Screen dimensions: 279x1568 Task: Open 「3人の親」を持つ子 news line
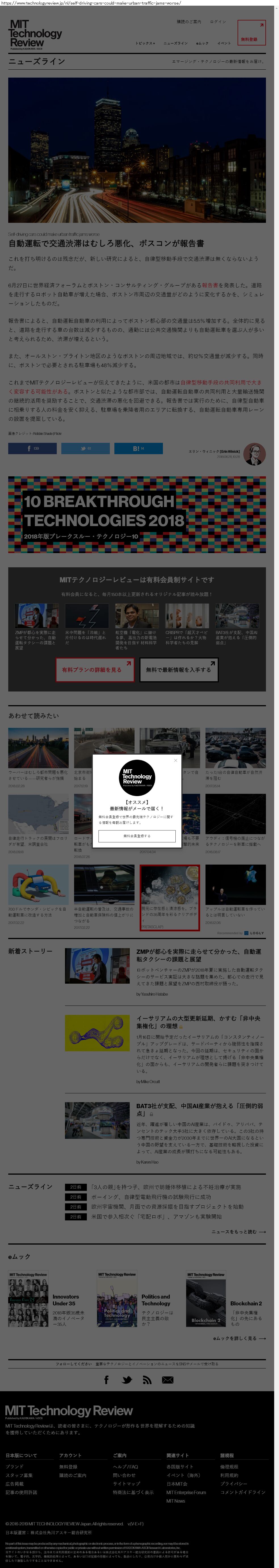point(166,1187)
